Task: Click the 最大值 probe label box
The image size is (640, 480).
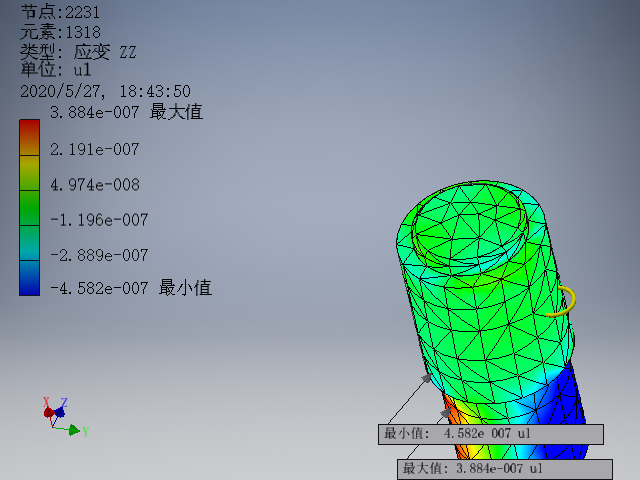Action: 505,469
